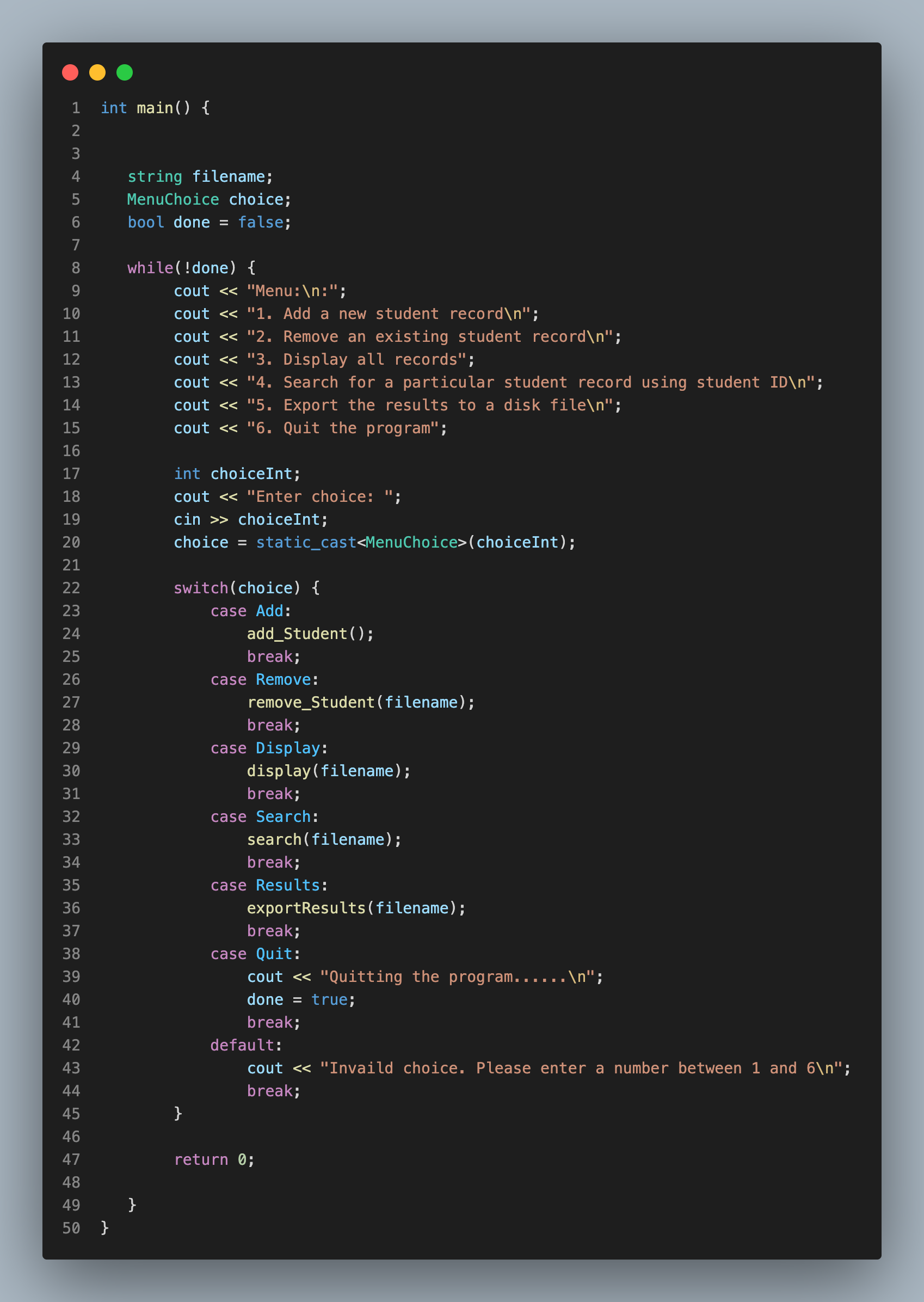
Task: Click the cin input statement on line 19
Action: click(250, 519)
